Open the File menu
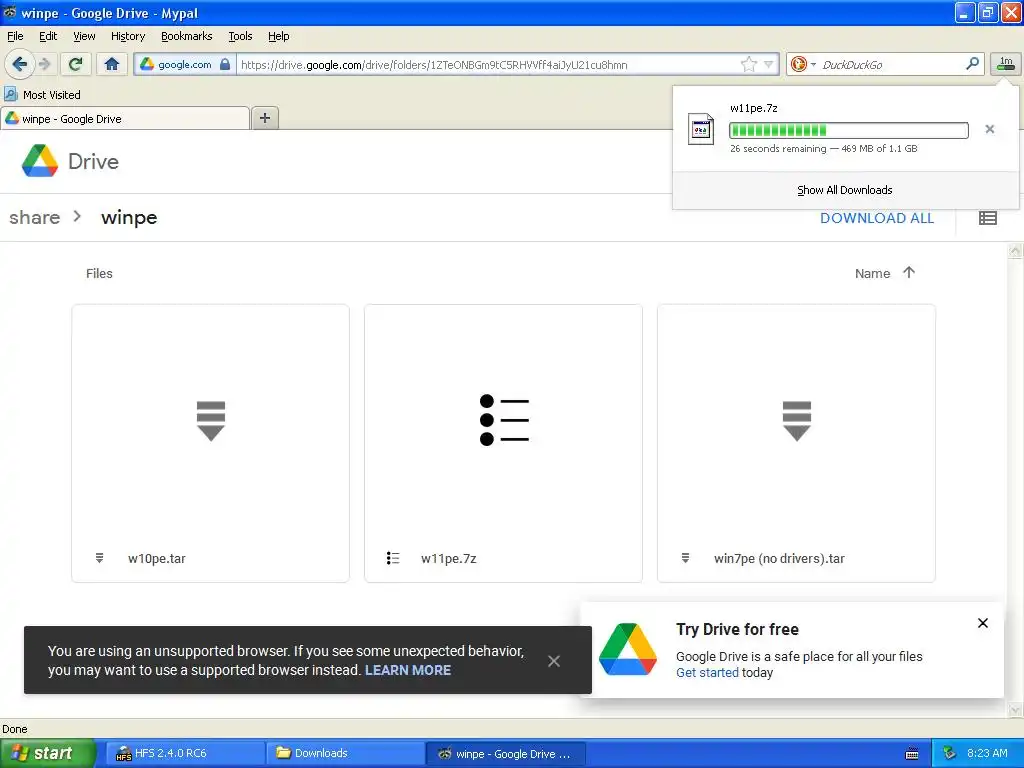 (15, 36)
